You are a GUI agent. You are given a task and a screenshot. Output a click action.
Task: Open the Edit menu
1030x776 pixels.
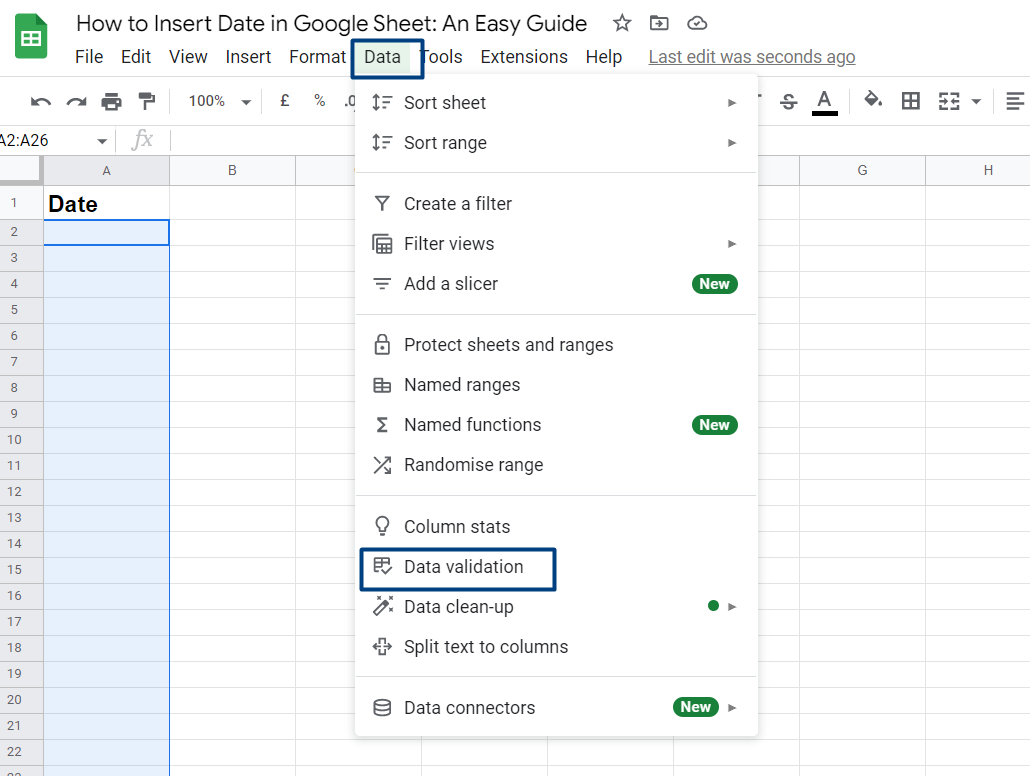[136, 57]
